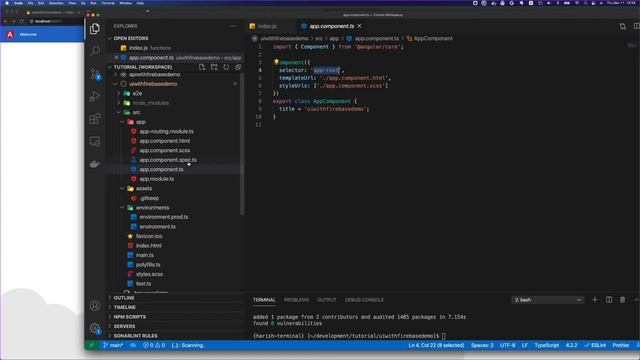Open the Explorer view in activity bar

(95, 29)
